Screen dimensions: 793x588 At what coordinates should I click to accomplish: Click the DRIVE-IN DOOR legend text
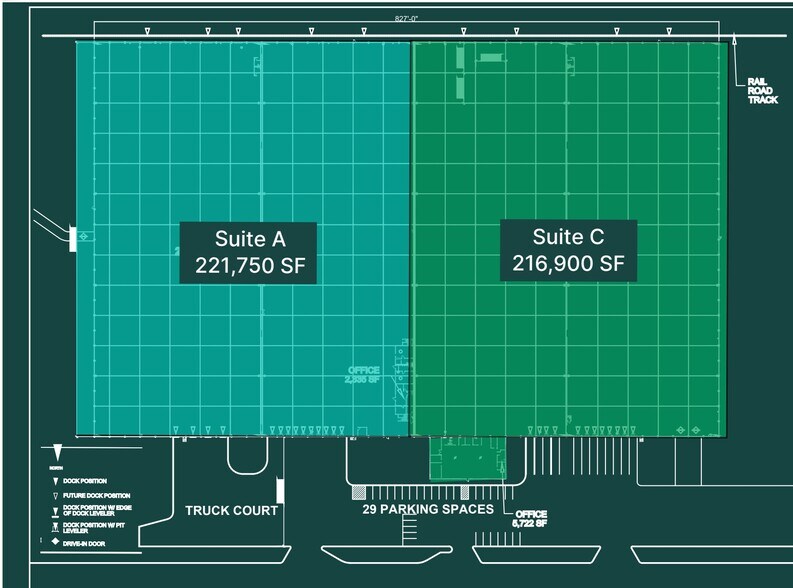(x=86, y=543)
